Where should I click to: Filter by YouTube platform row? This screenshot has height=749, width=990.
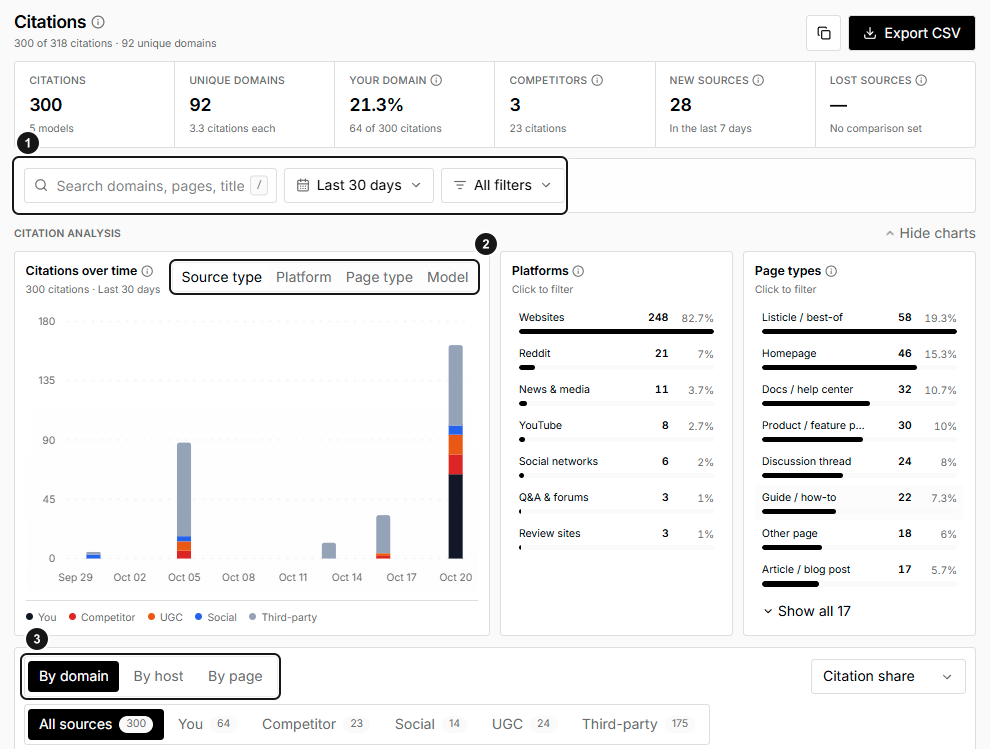click(616, 430)
